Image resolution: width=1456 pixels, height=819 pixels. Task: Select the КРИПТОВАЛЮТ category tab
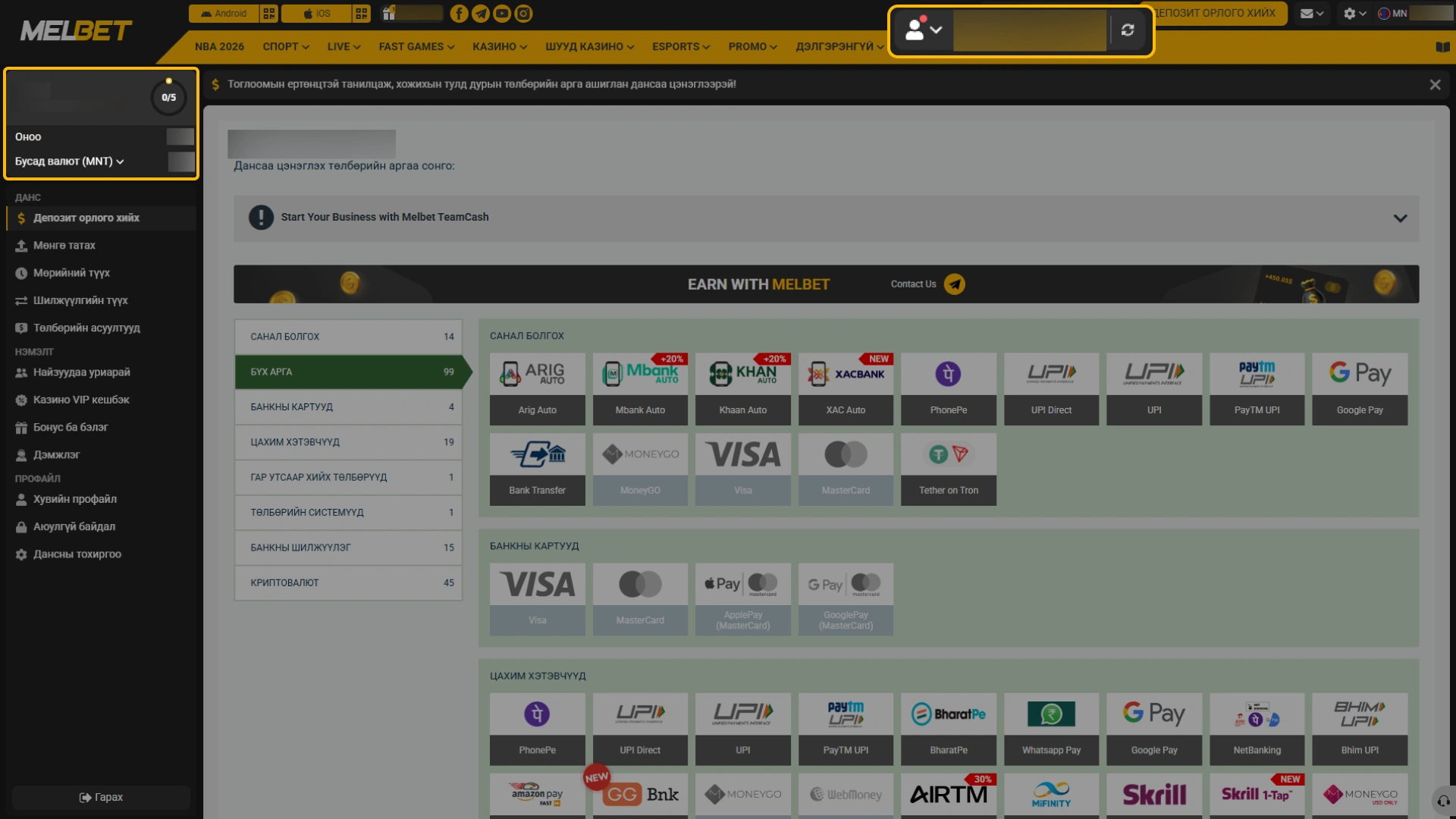pos(349,583)
